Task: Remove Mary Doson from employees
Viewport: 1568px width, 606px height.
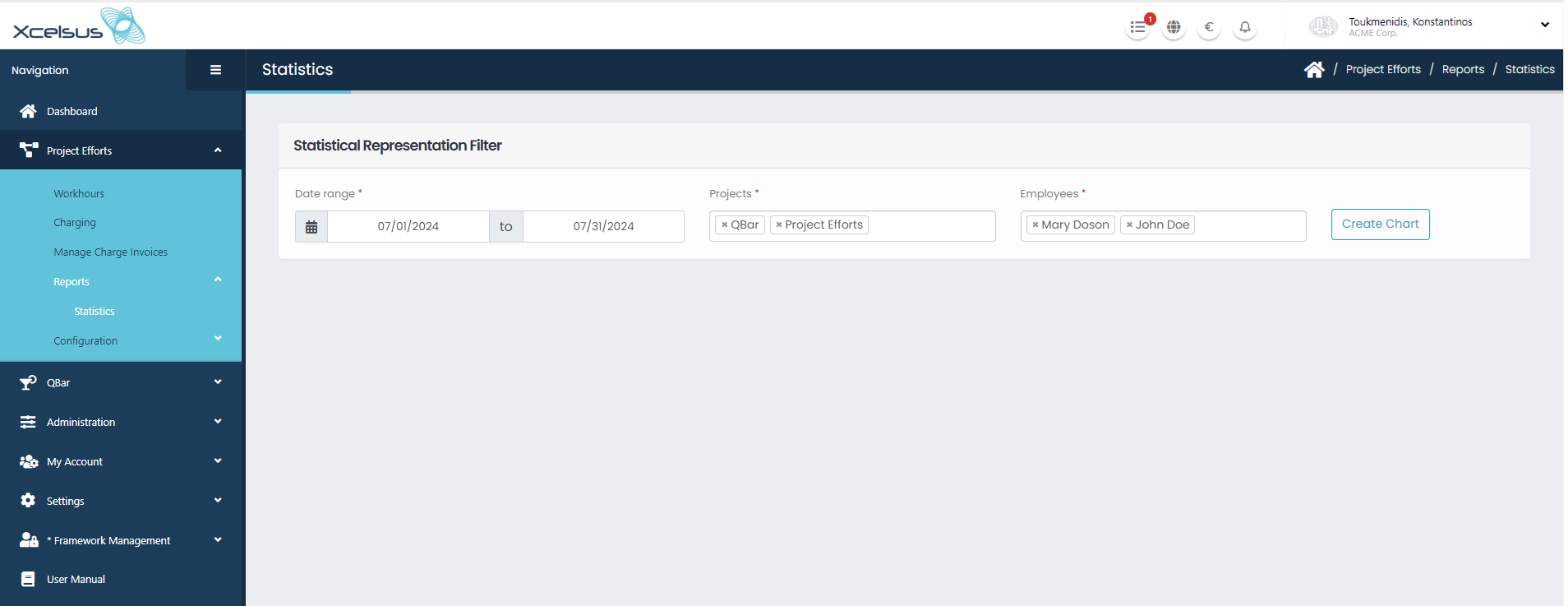Action: click(x=1035, y=225)
